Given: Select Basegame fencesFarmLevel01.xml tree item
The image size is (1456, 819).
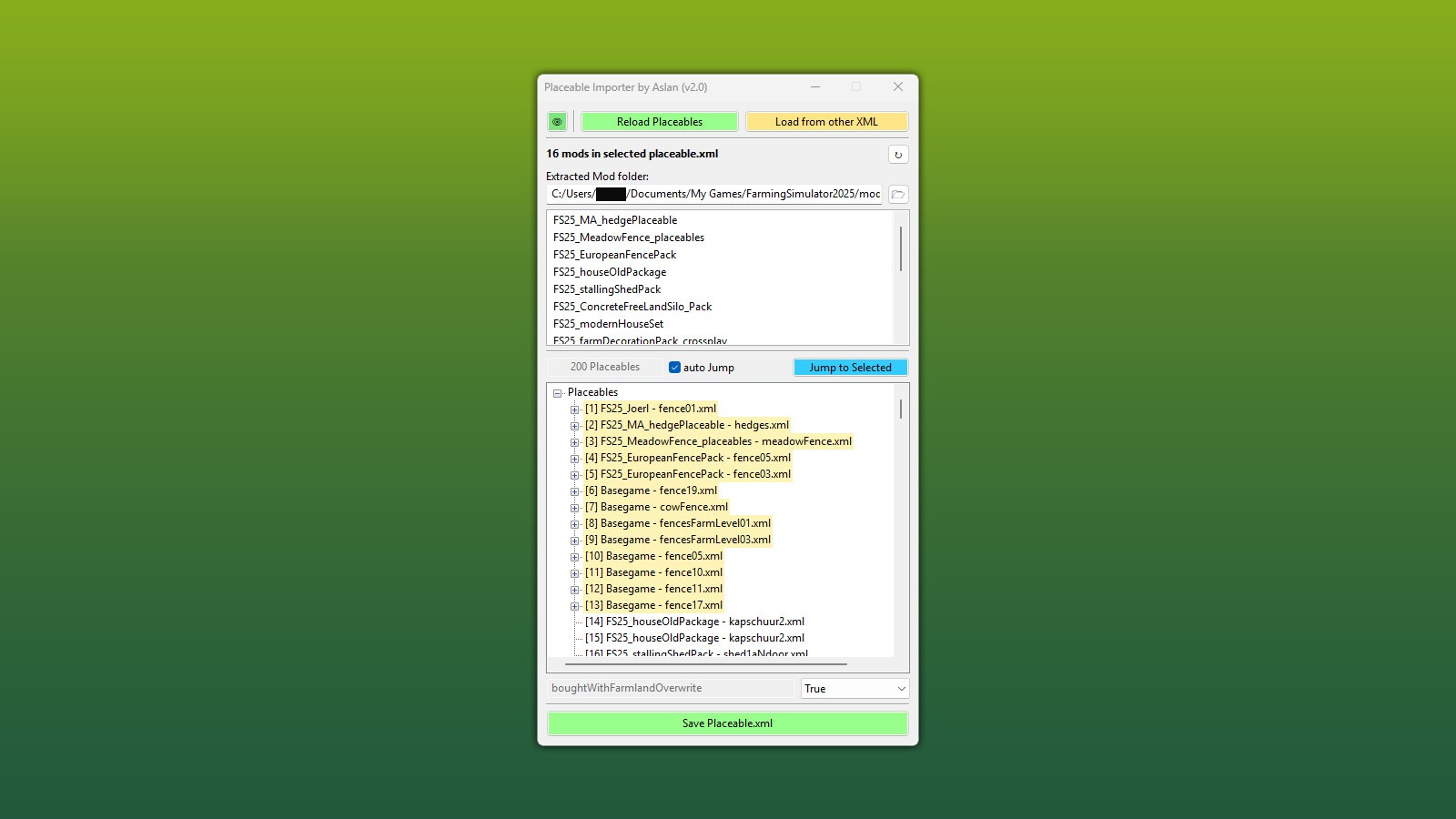Looking at the screenshot, I should 678,523.
